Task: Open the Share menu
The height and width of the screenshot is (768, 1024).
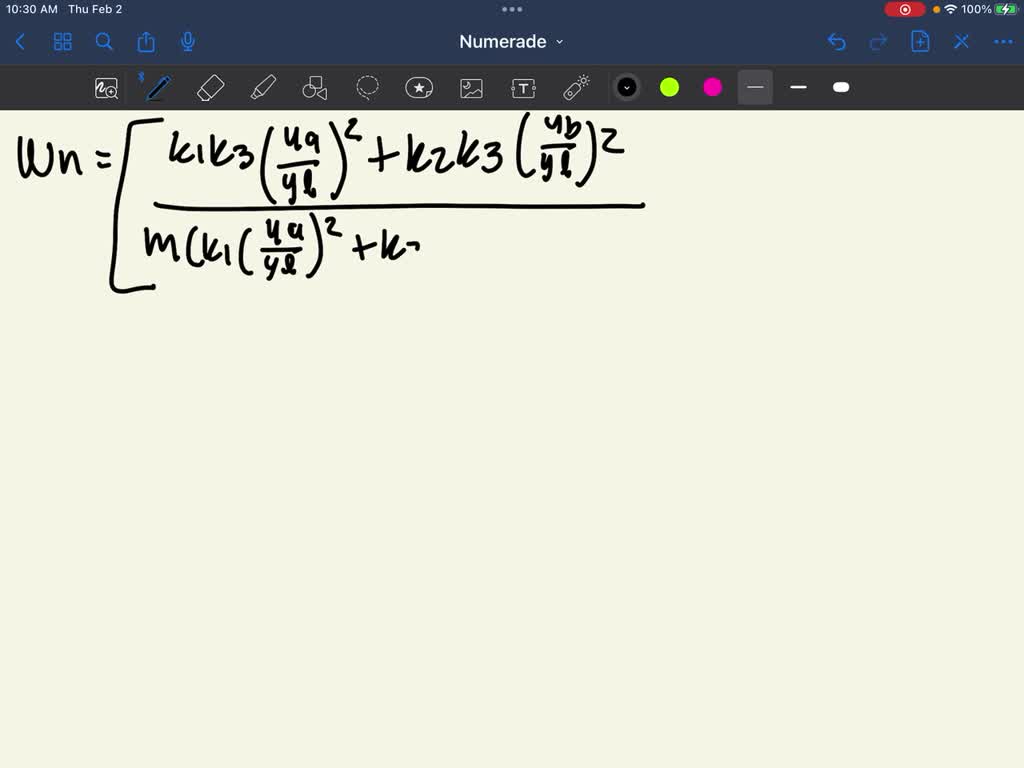Action: tap(146, 42)
